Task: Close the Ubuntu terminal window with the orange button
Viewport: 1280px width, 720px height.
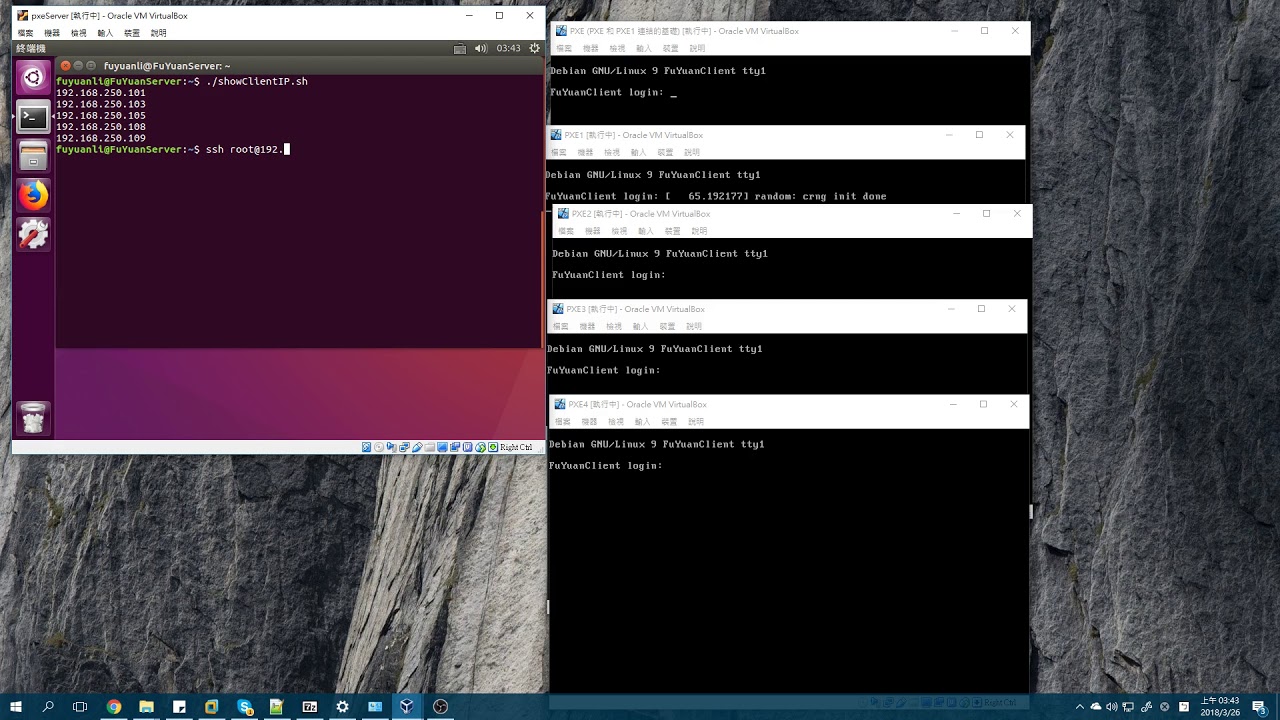Action: coord(66,66)
